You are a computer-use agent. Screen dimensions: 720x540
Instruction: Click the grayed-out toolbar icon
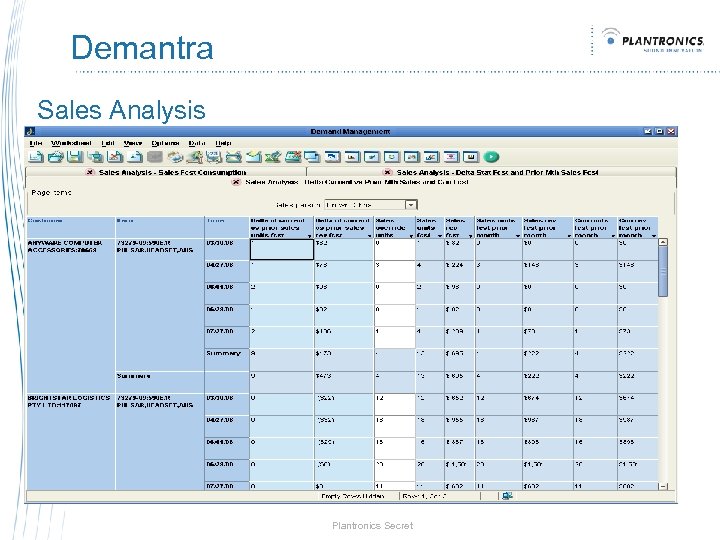tap(155, 157)
